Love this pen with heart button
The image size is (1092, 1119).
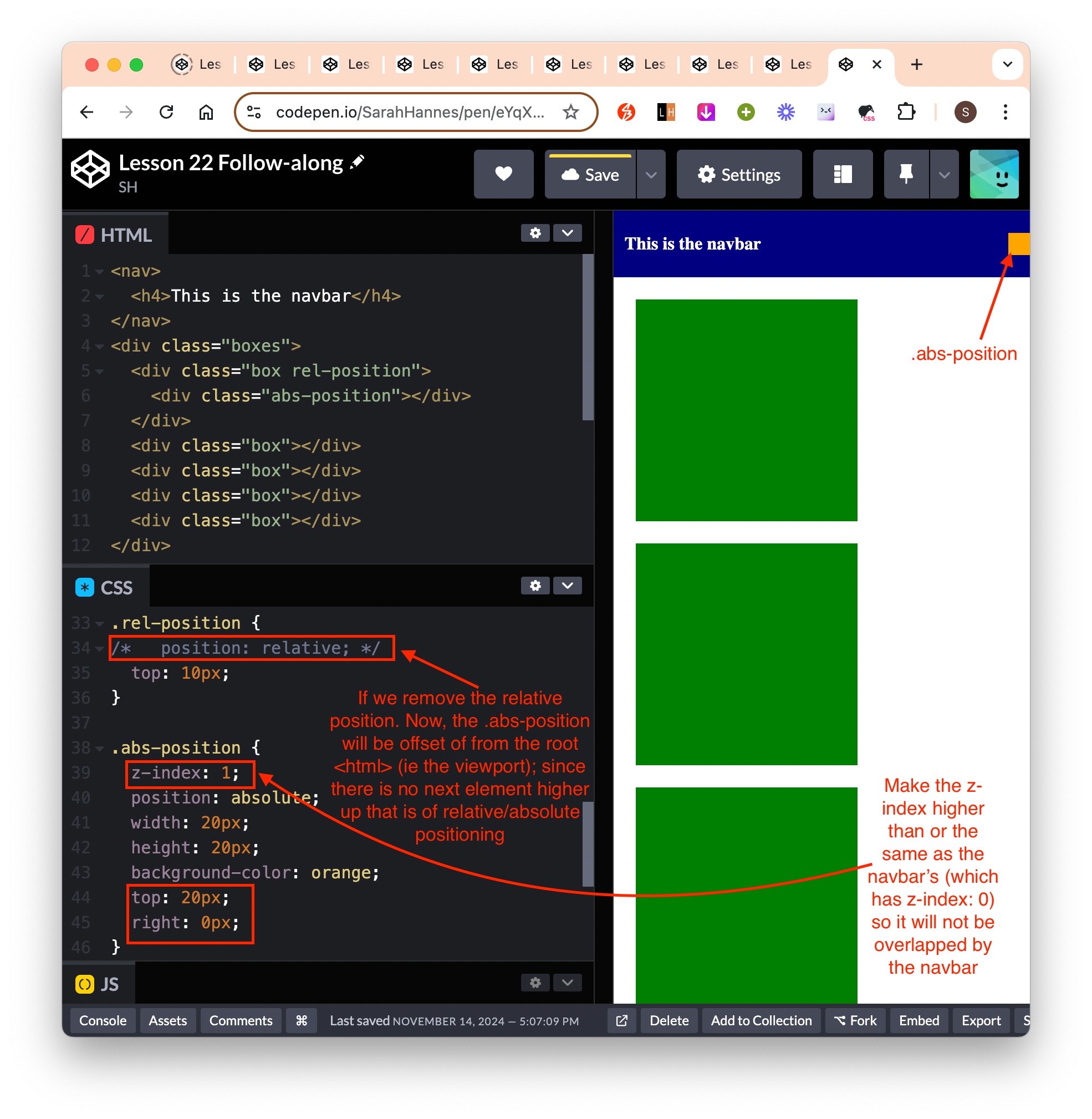pyautogui.click(x=503, y=174)
